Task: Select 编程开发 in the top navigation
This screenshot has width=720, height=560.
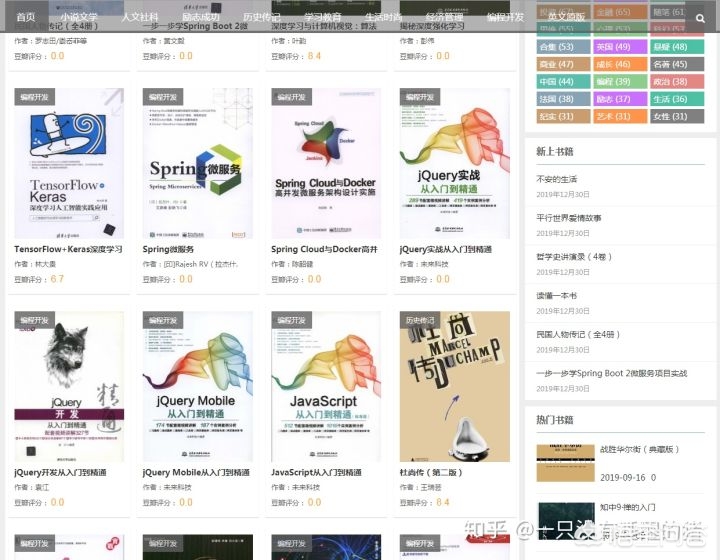Action: tap(505, 17)
